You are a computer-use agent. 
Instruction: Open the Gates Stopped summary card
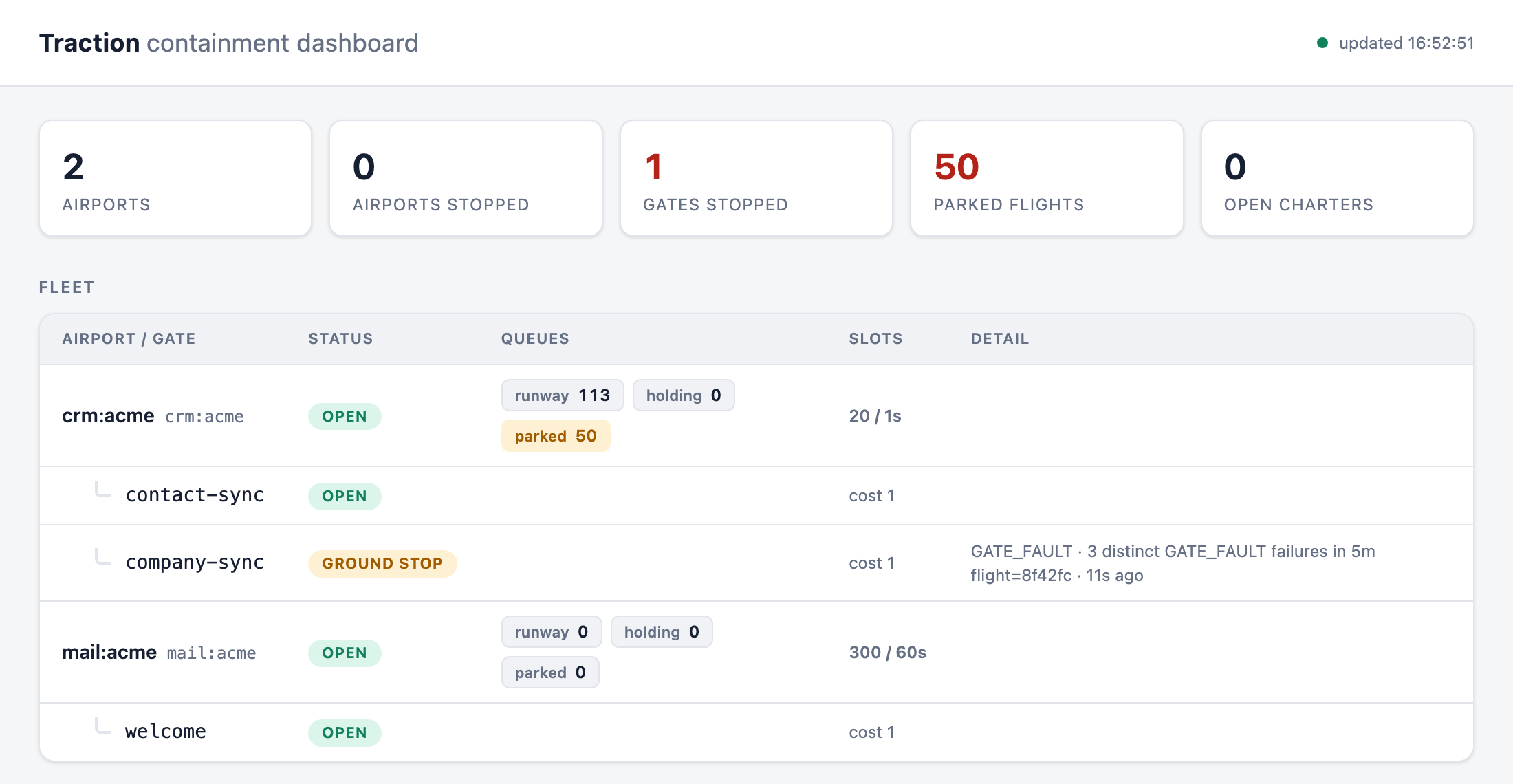click(756, 178)
